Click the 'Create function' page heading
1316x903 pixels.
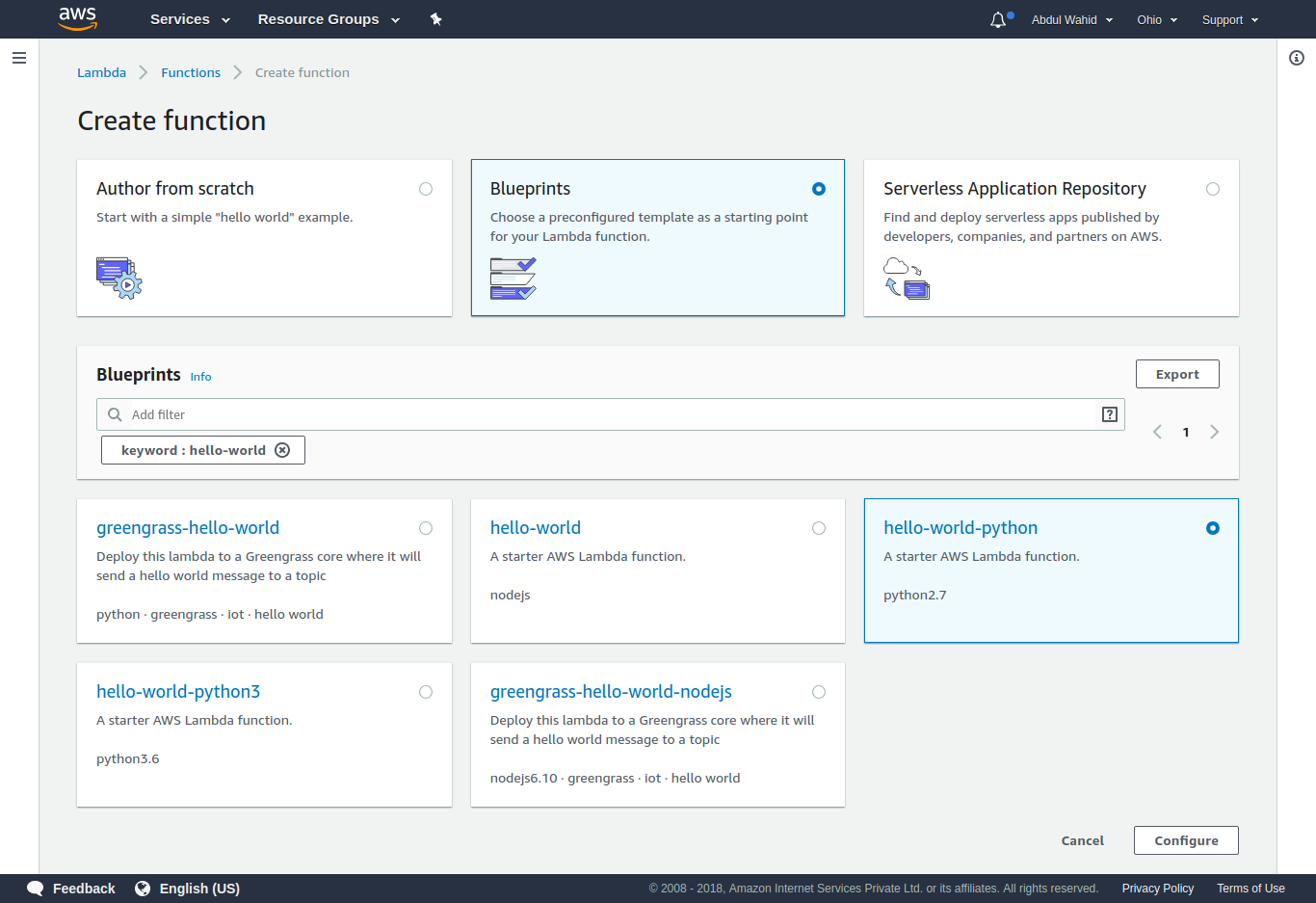click(x=171, y=120)
